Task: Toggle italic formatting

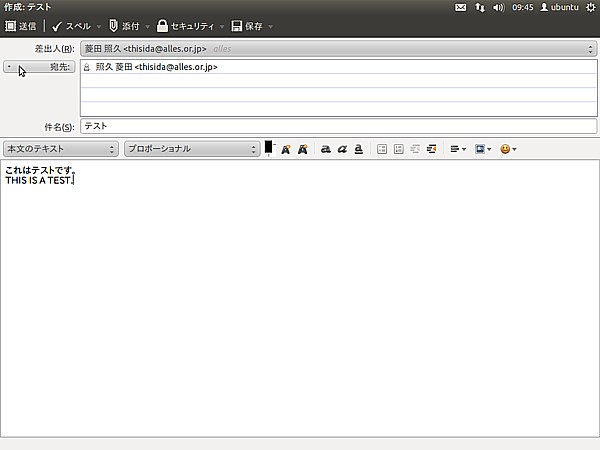Action: point(342,149)
